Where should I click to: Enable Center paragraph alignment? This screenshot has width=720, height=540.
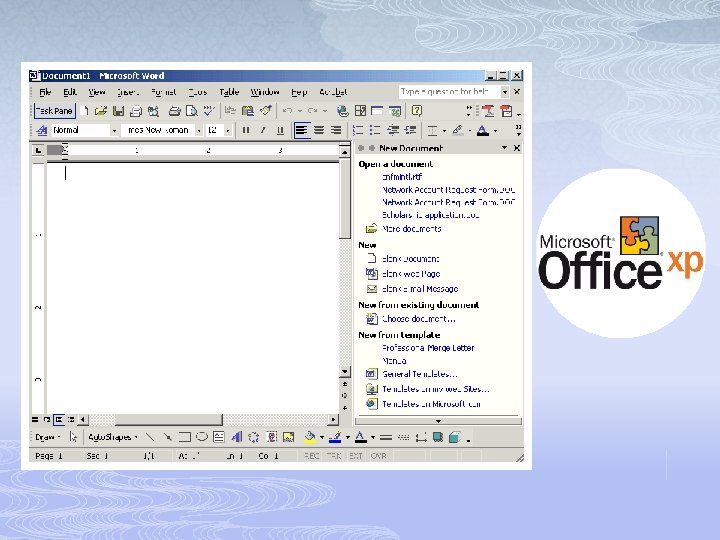tap(319, 130)
